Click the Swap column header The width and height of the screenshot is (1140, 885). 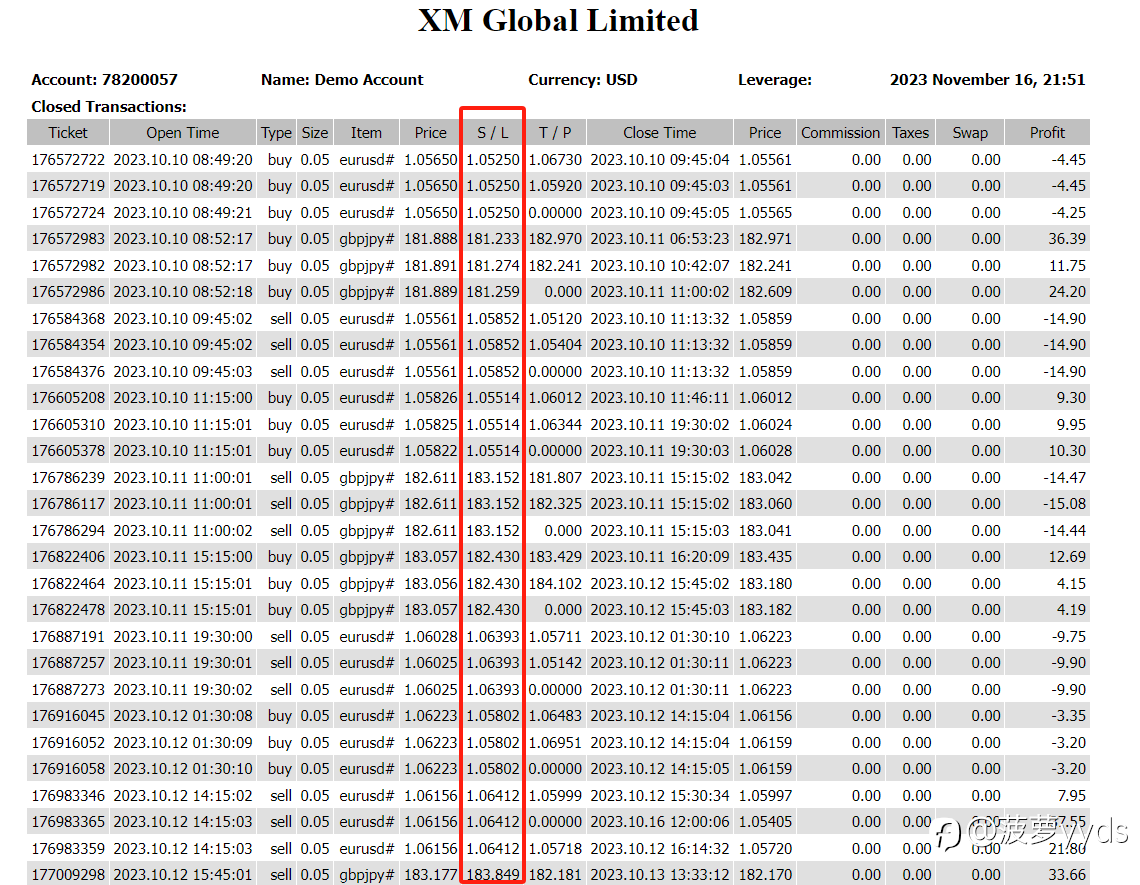(x=970, y=132)
